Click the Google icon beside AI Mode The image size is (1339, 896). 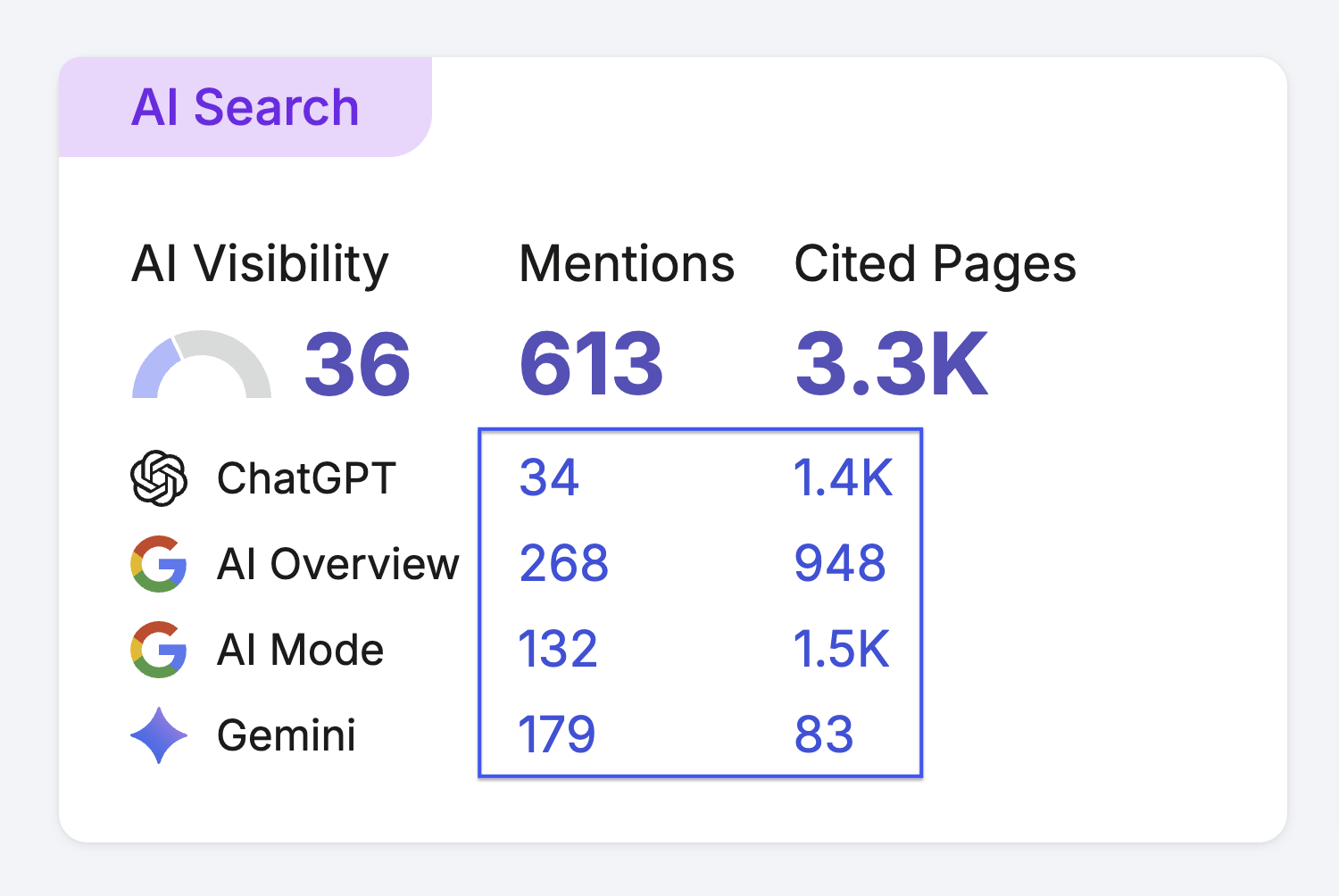159,650
